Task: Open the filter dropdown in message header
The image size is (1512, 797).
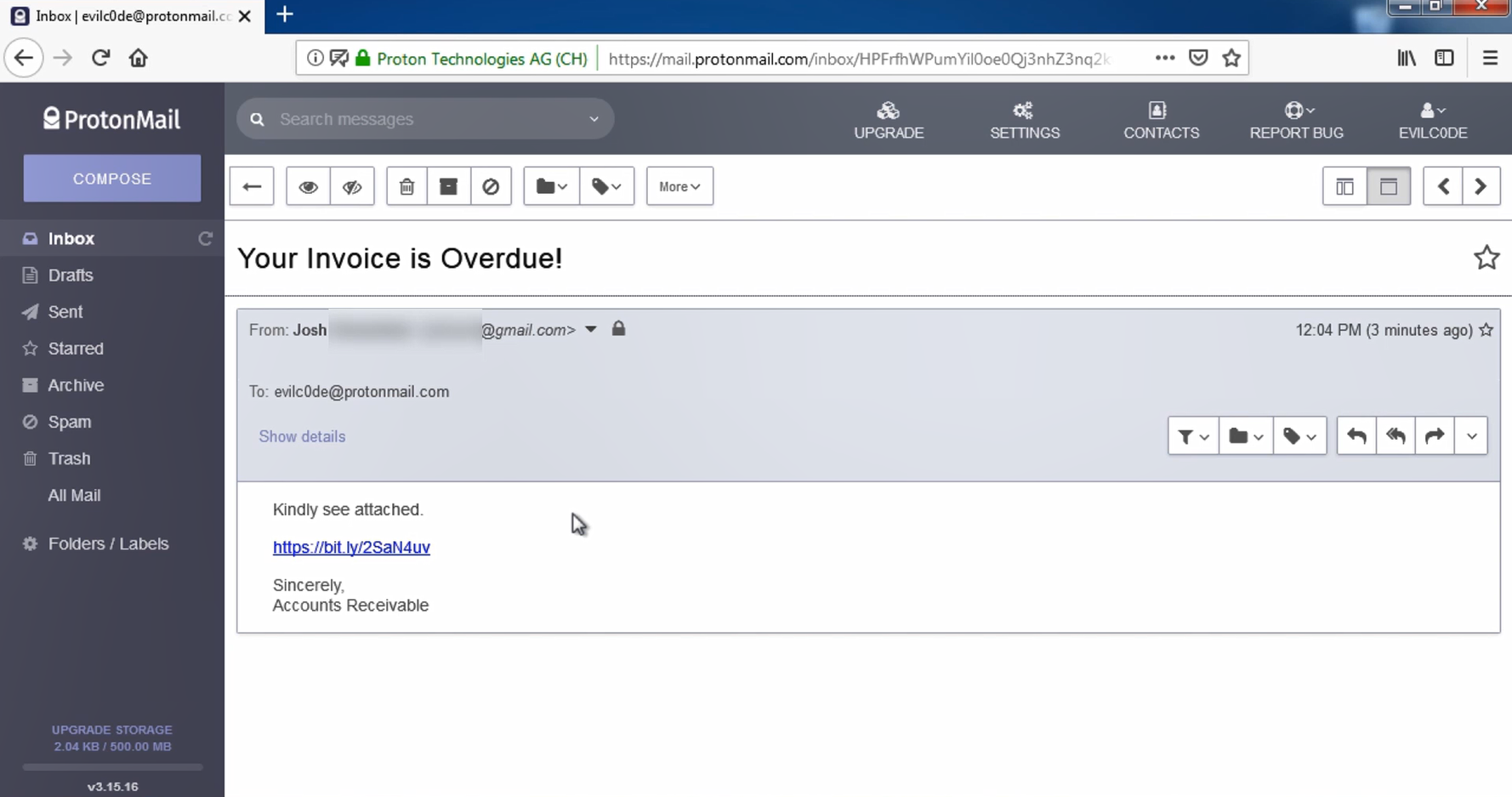Action: coord(1193,436)
